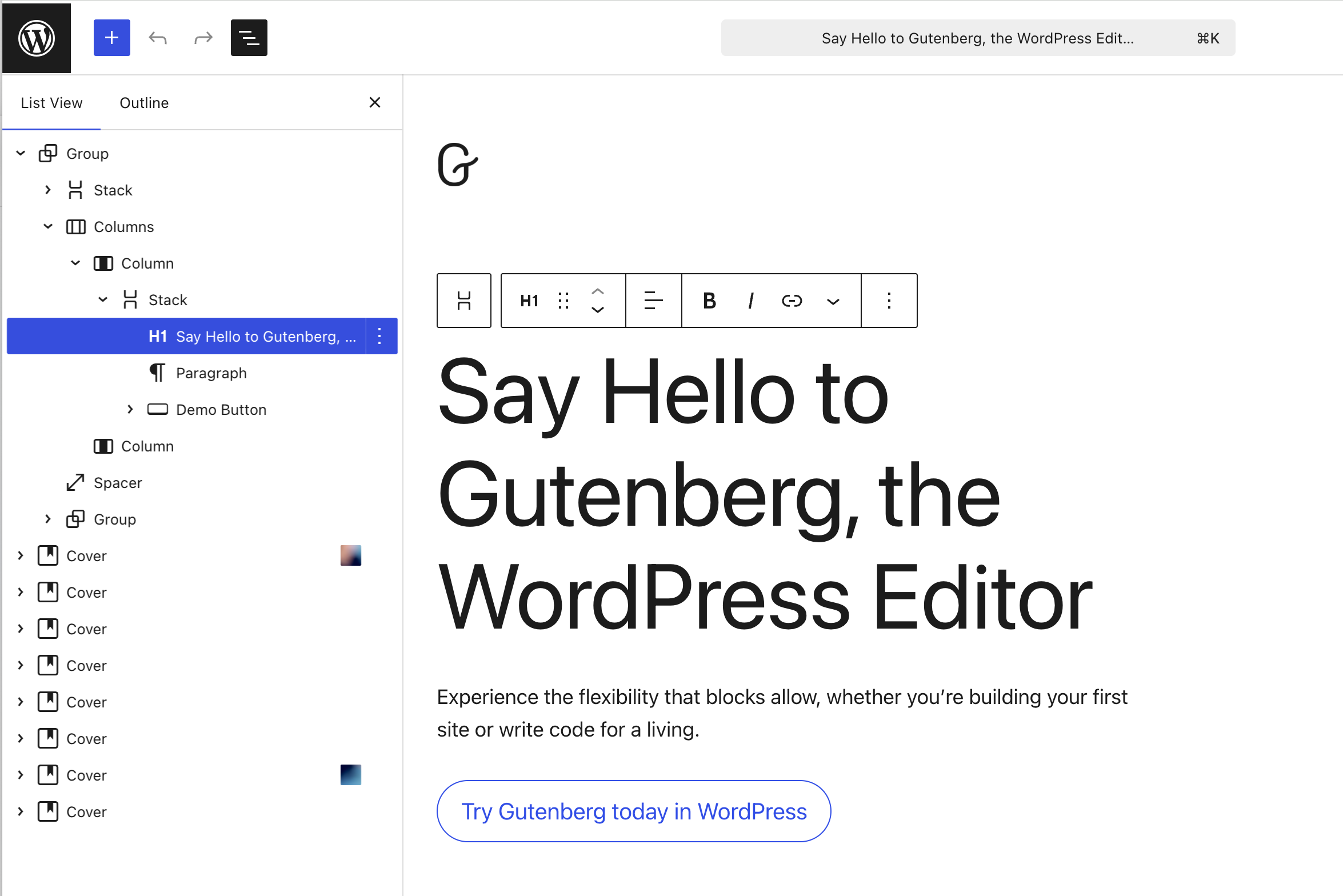Click the block drag handle in toolbar
1343x896 pixels.
click(563, 301)
